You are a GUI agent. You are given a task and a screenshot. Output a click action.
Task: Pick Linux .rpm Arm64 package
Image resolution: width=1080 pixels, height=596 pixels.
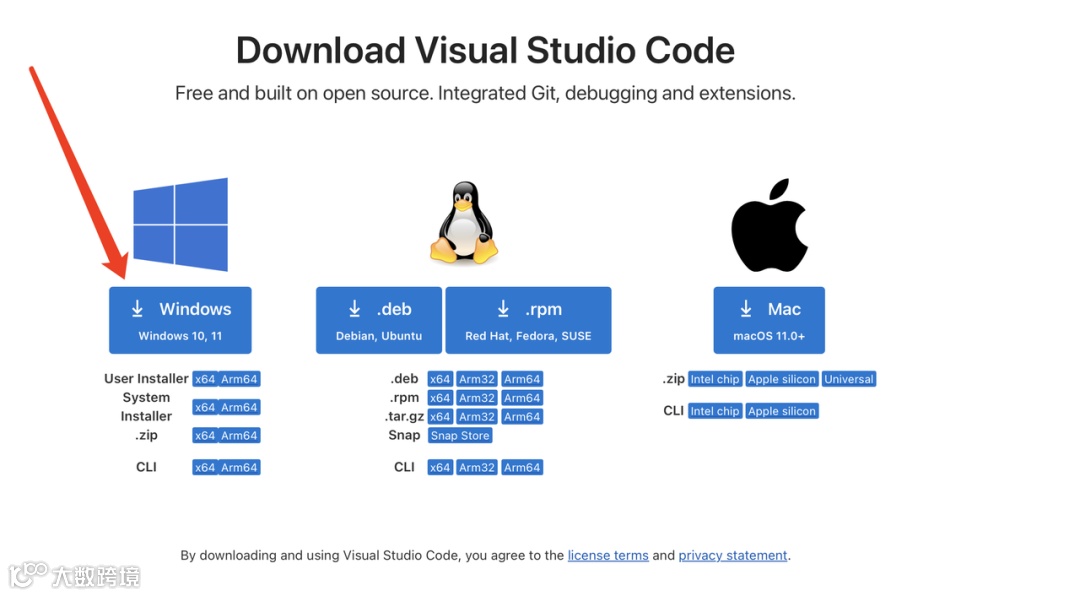pyautogui.click(x=522, y=398)
